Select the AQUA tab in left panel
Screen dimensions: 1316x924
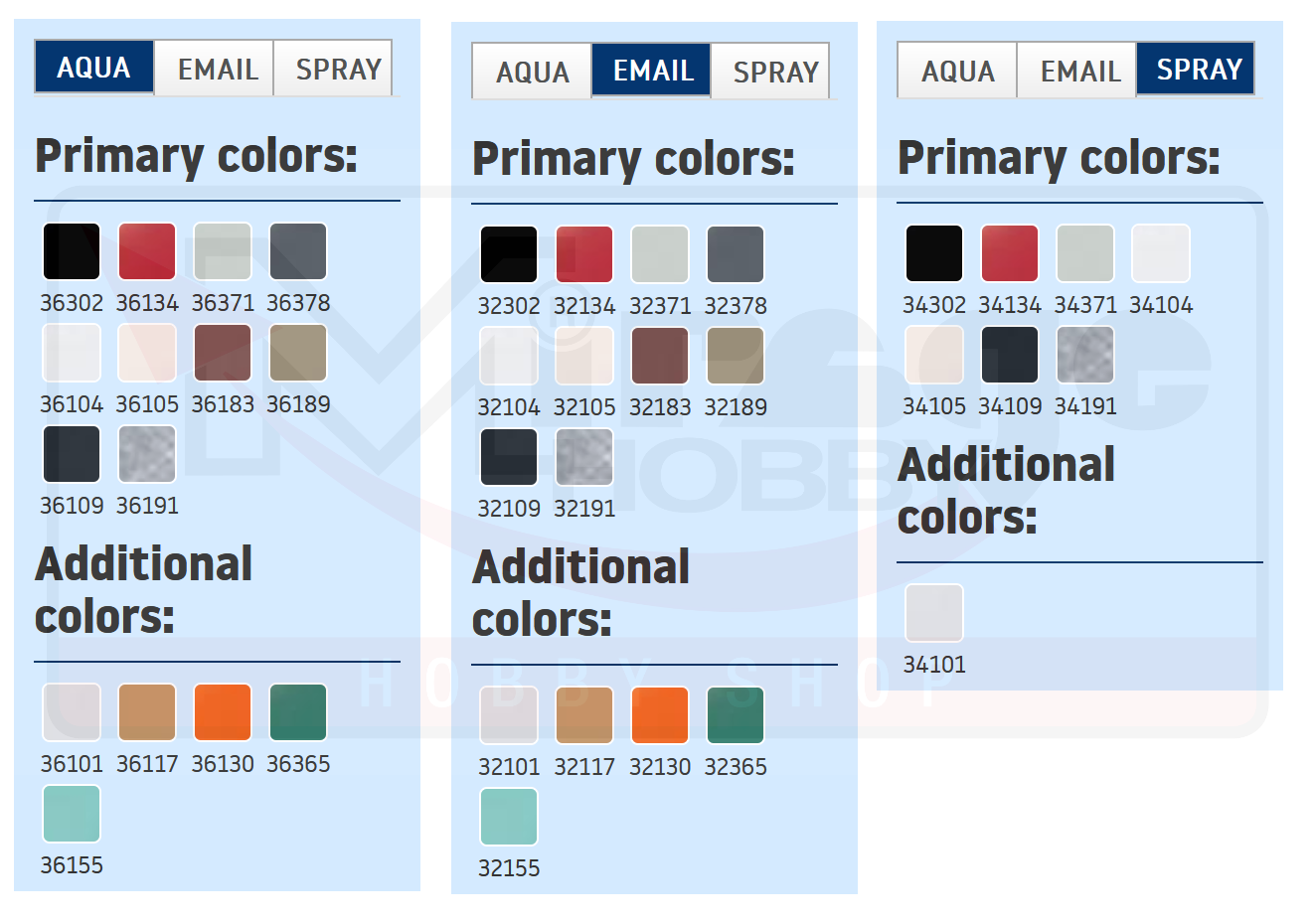tap(93, 68)
